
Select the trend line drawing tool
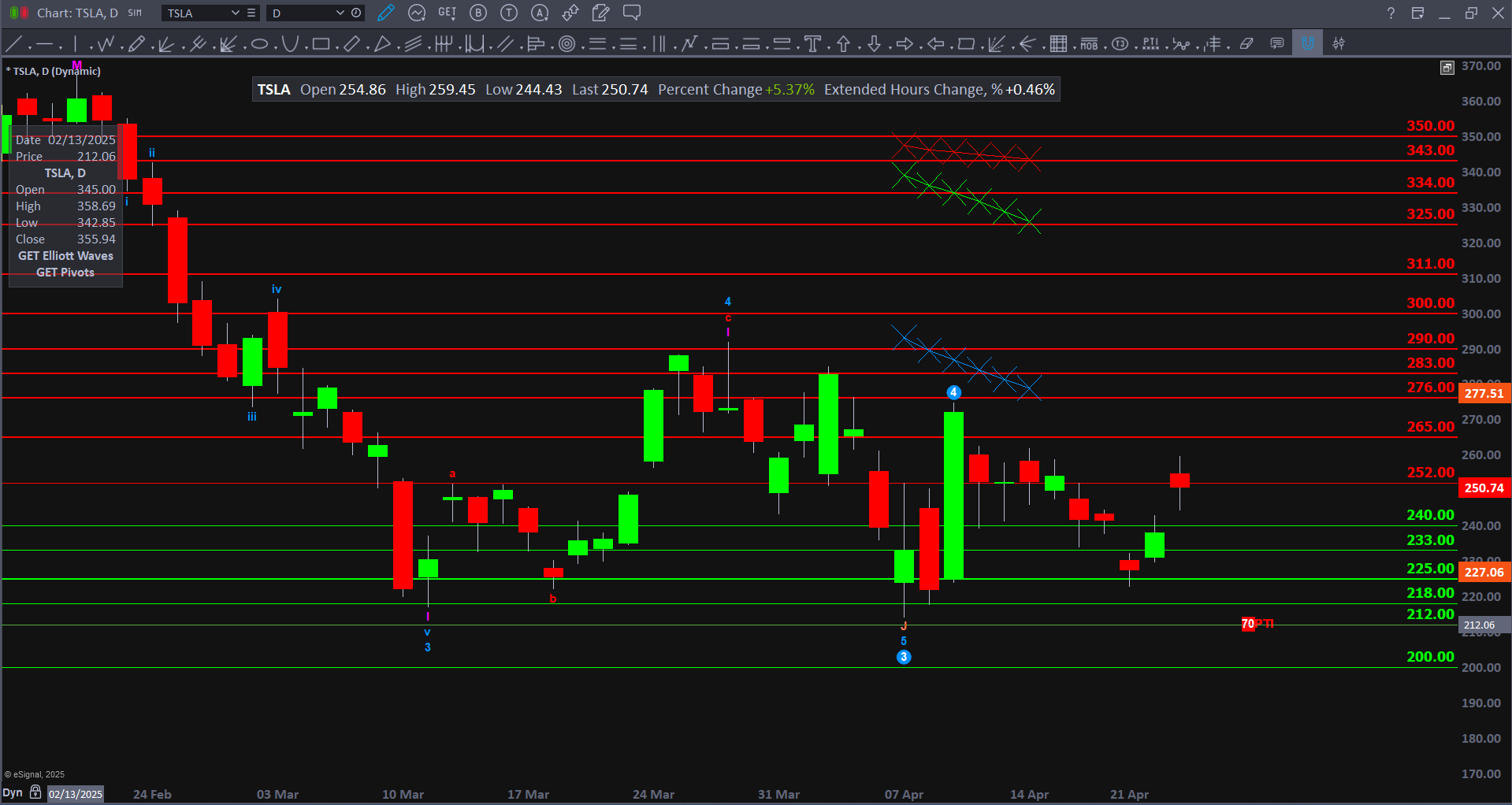pos(13,44)
